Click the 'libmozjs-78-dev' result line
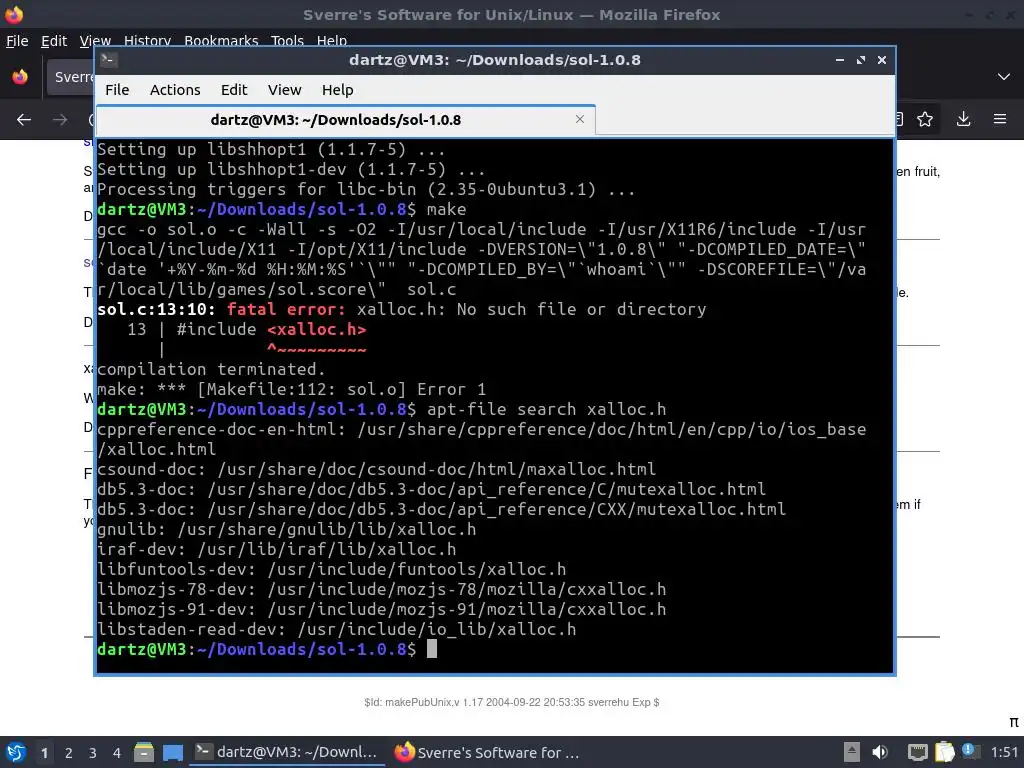The width and height of the screenshot is (1024, 768). click(x=382, y=589)
